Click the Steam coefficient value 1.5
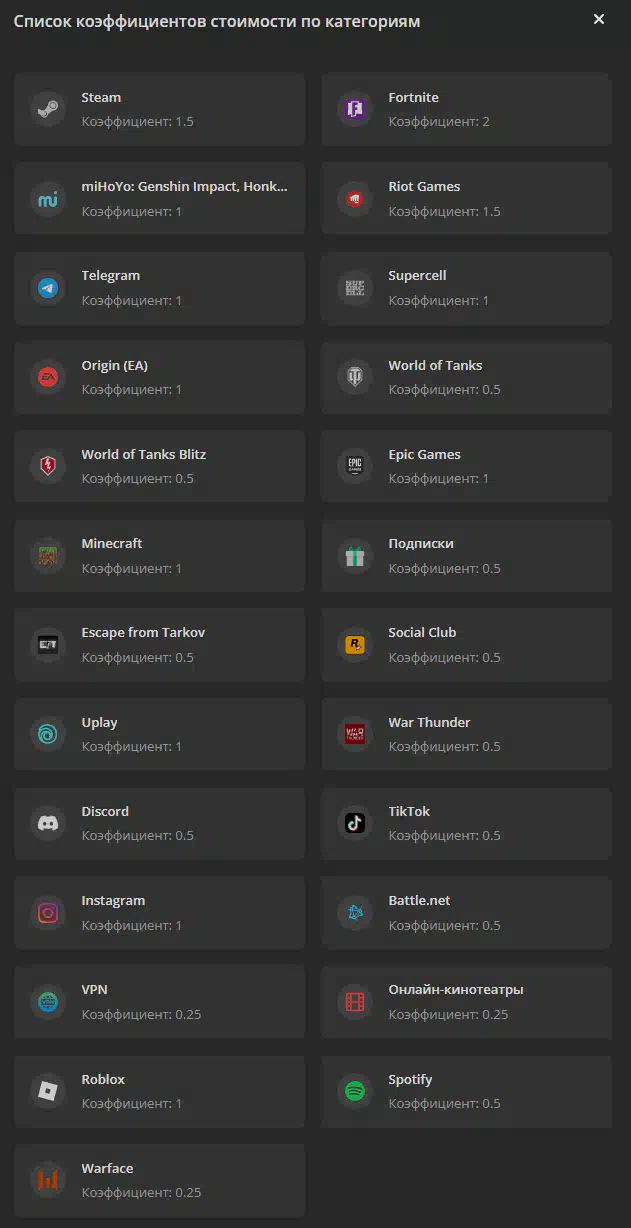Viewport: 631px width, 1228px height. click(184, 122)
